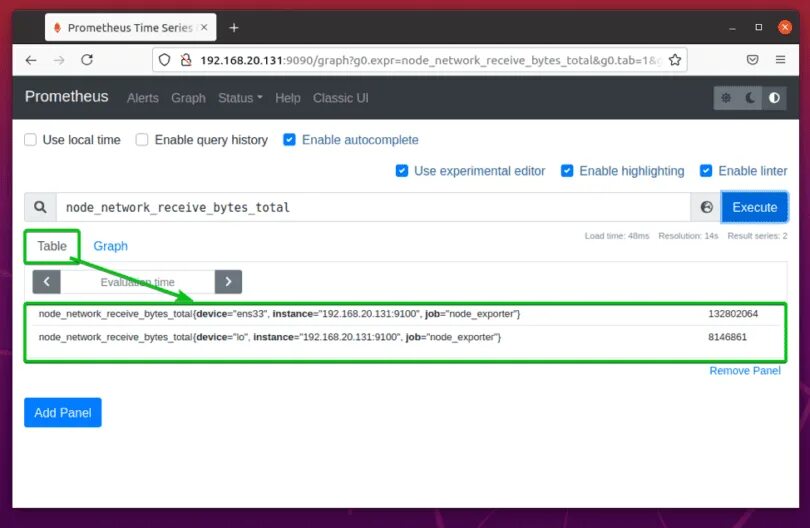The width and height of the screenshot is (810, 528).
Task: Maximize the browser window
Action: pyautogui.click(x=758, y=27)
